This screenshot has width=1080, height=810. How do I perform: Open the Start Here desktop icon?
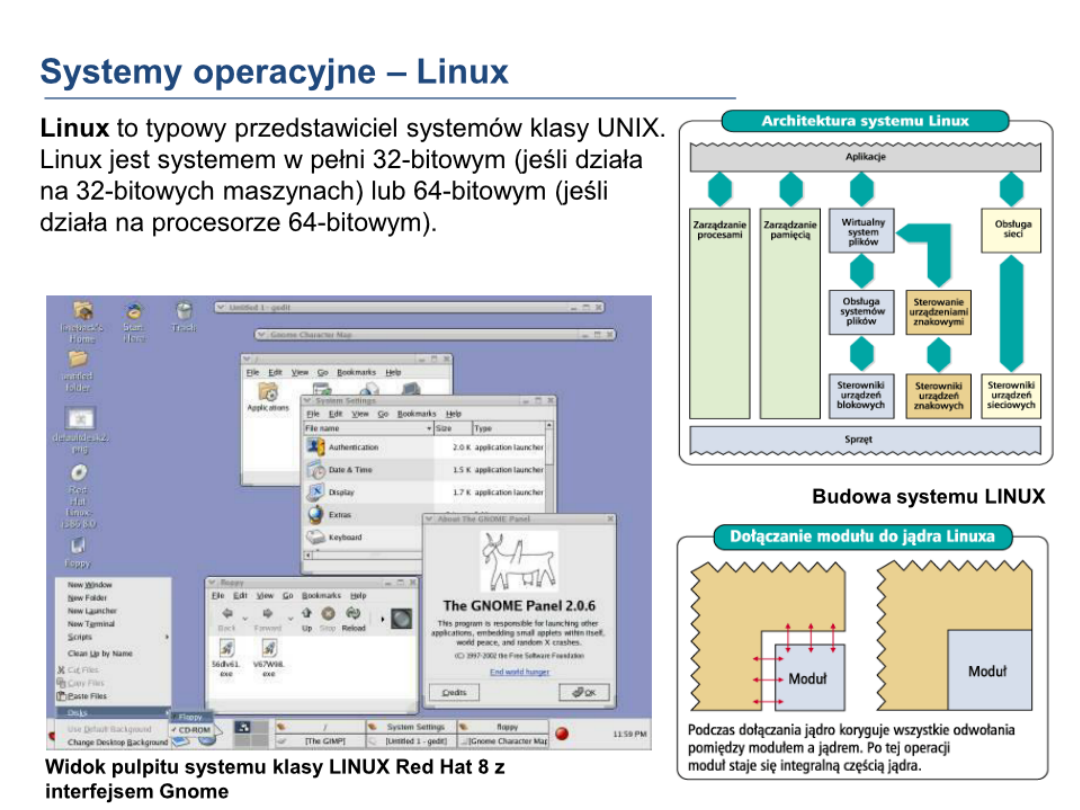coord(134,313)
